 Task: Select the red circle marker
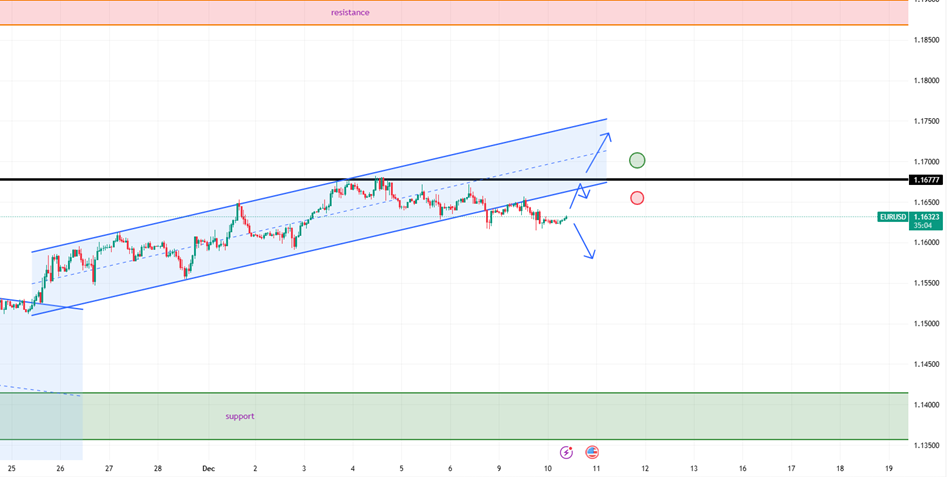637,198
